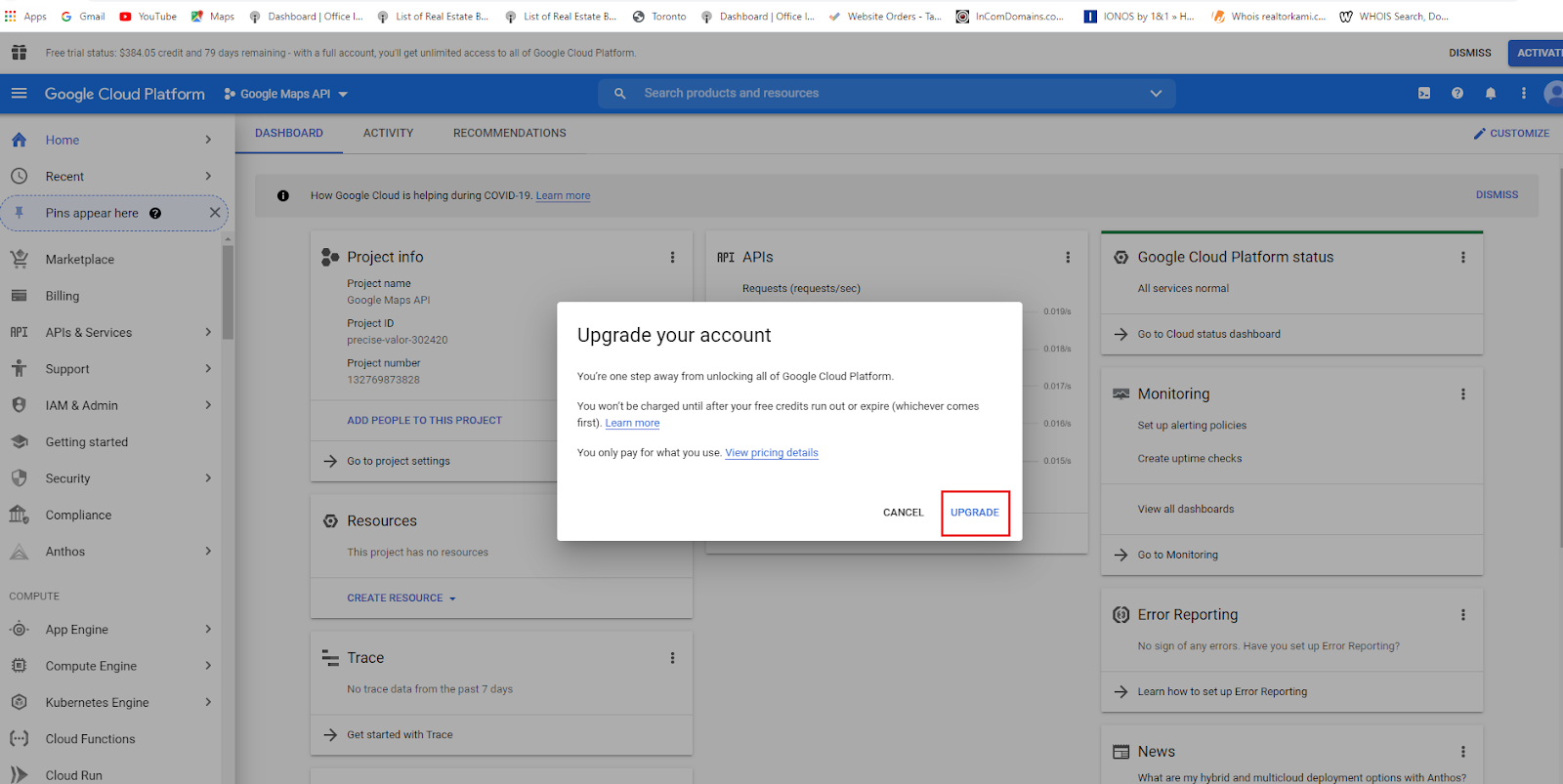1563x784 pixels.
Task: Close the 'Pins appear here' hint
Action: point(215,213)
